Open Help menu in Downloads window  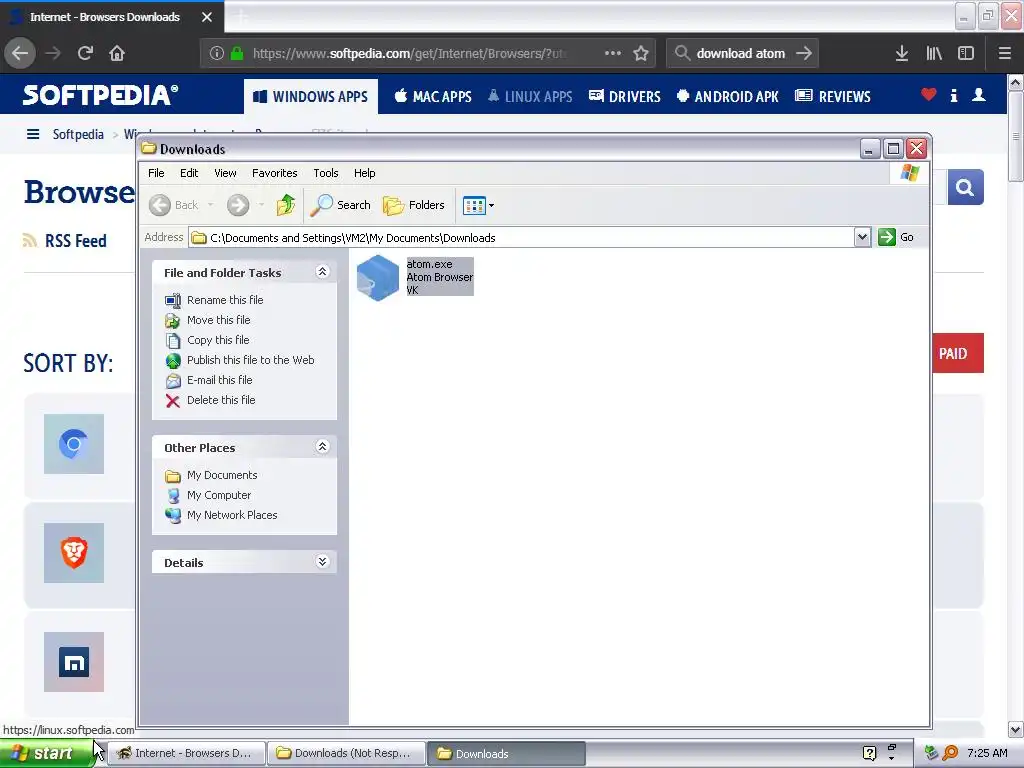364,173
